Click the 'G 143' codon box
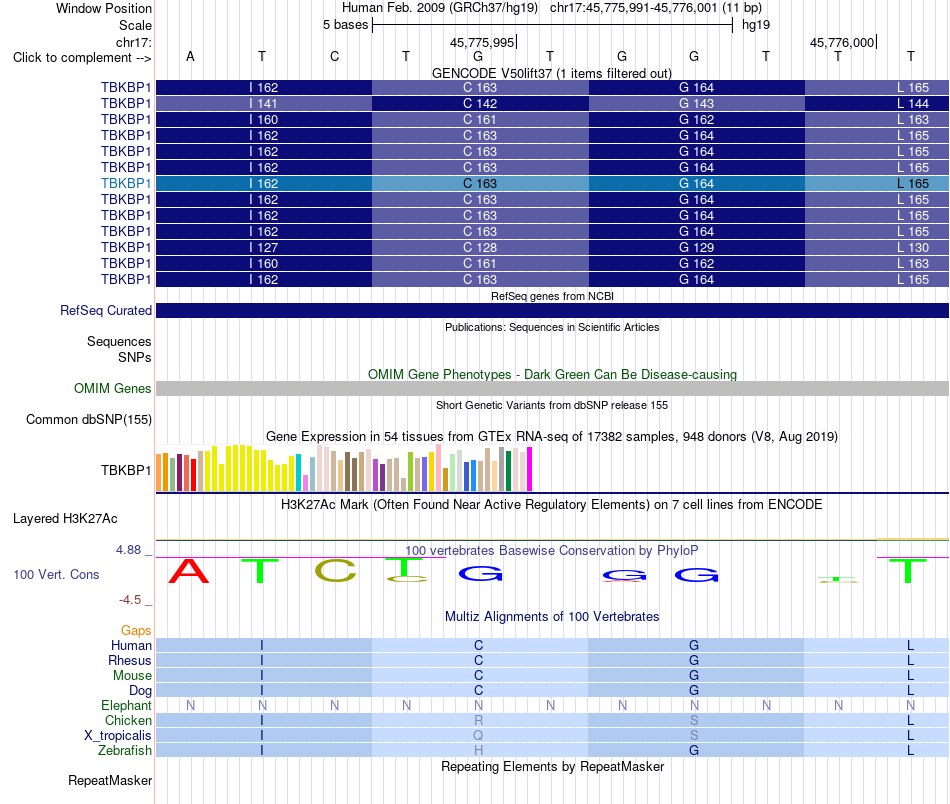The width and height of the screenshot is (950, 804). 696,104
